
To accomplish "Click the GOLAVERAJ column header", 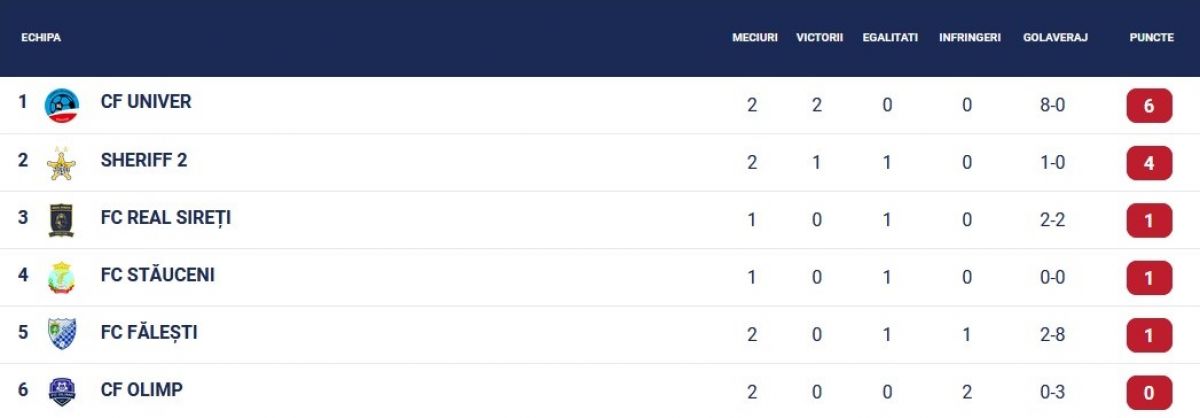I will click(1055, 37).
